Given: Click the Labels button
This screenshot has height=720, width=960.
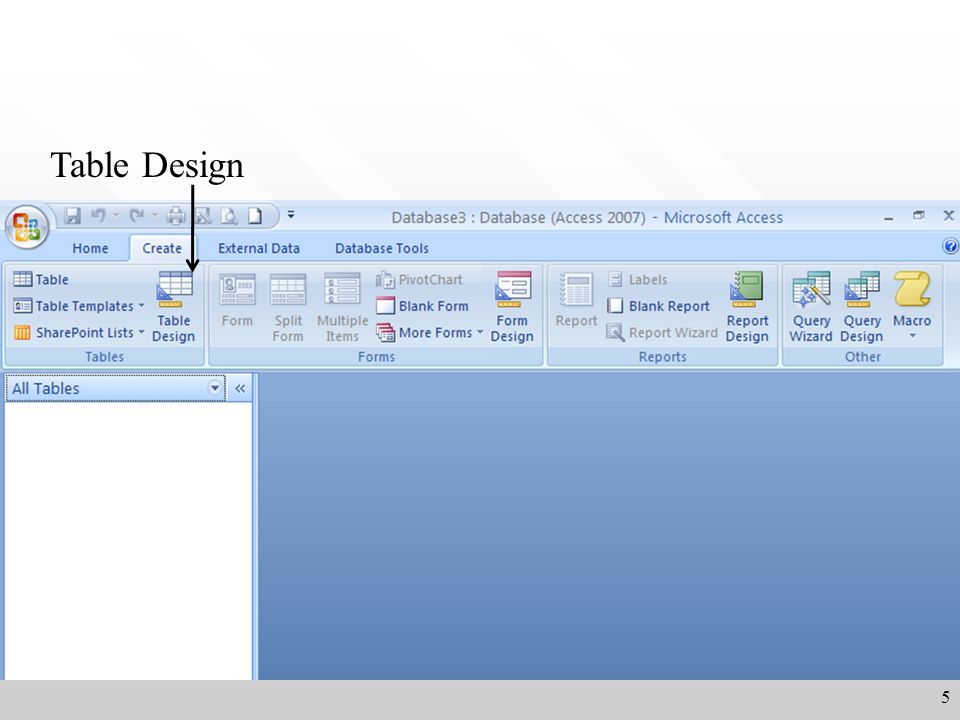Looking at the screenshot, I should (638, 280).
